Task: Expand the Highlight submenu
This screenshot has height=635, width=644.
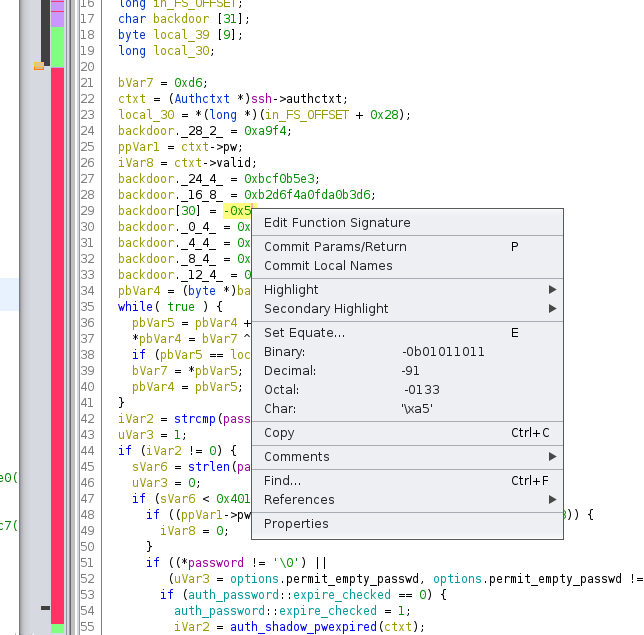Action: pyautogui.click(x=291, y=290)
